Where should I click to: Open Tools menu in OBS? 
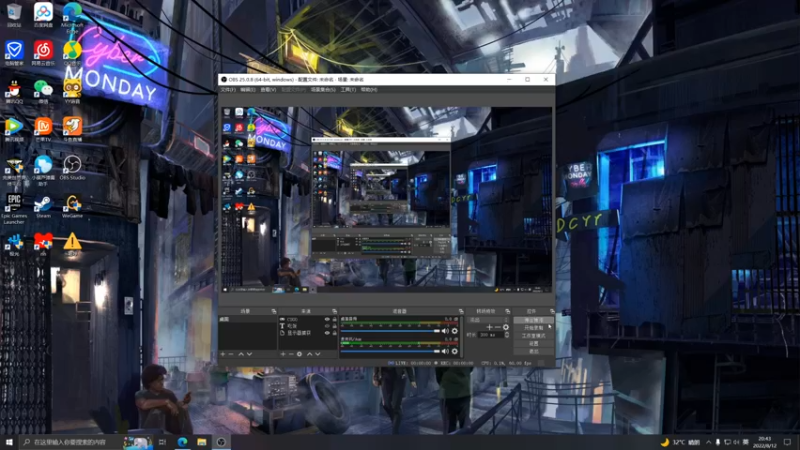tap(348, 90)
